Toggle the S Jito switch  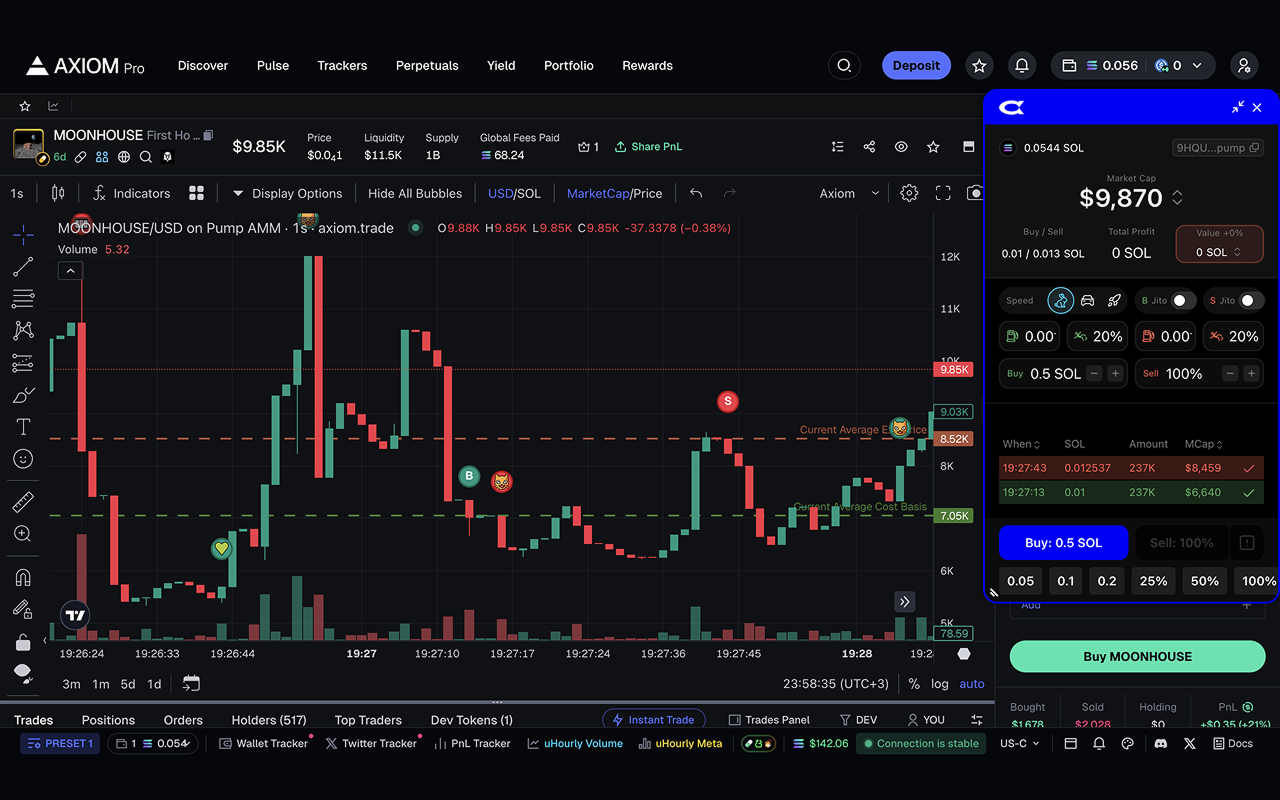(x=1251, y=301)
